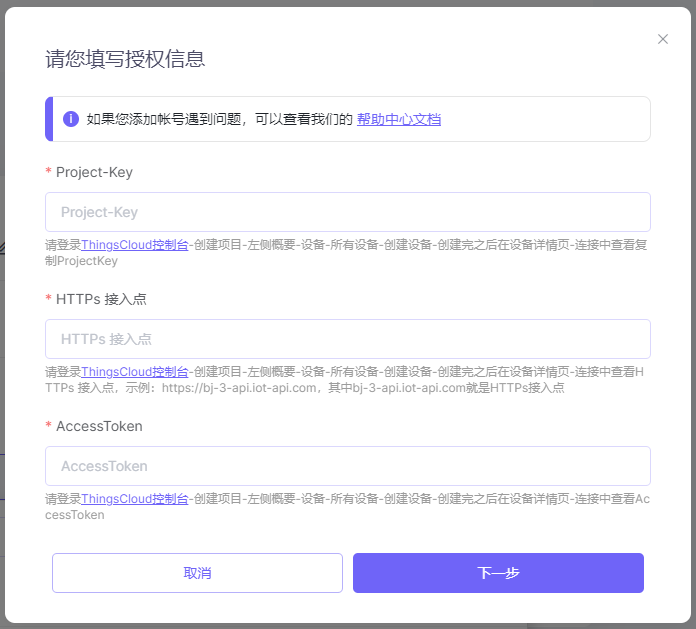696x629 pixels.
Task: Click the red asterisk beside Project-Key
Action: (49, 172)
